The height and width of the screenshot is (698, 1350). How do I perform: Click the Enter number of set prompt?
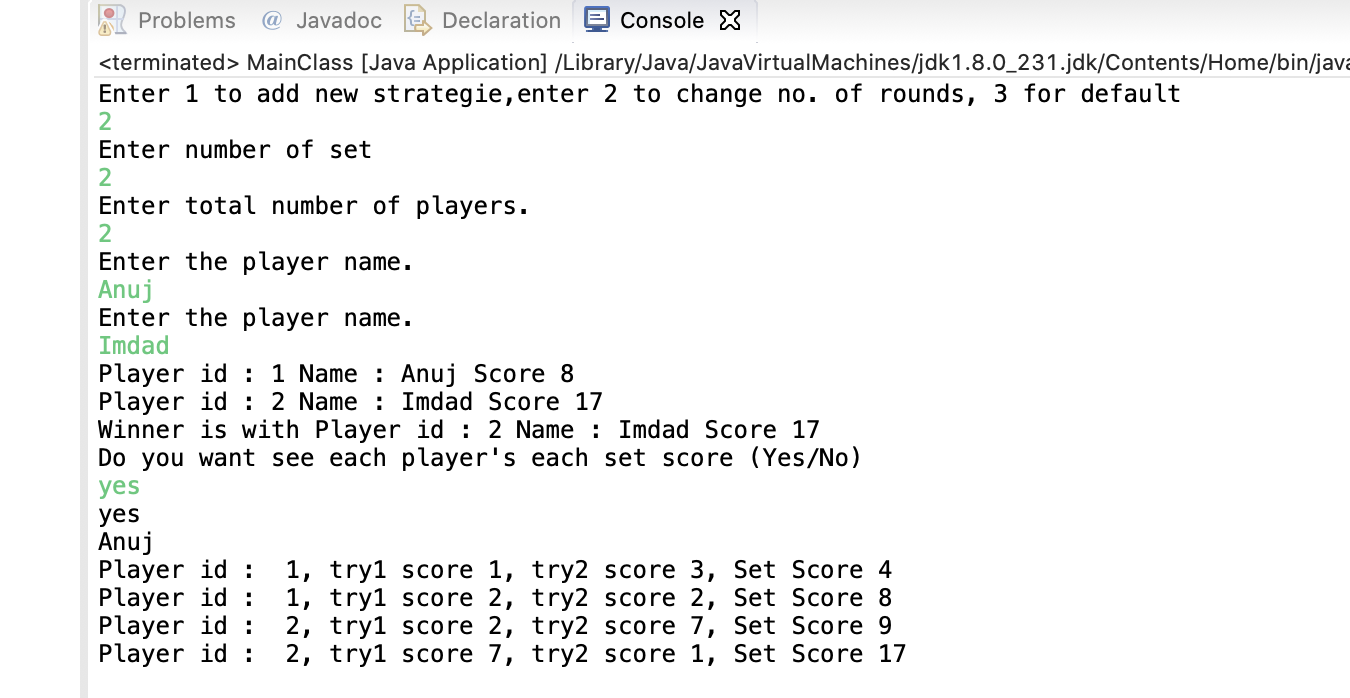tap(234, 149)
